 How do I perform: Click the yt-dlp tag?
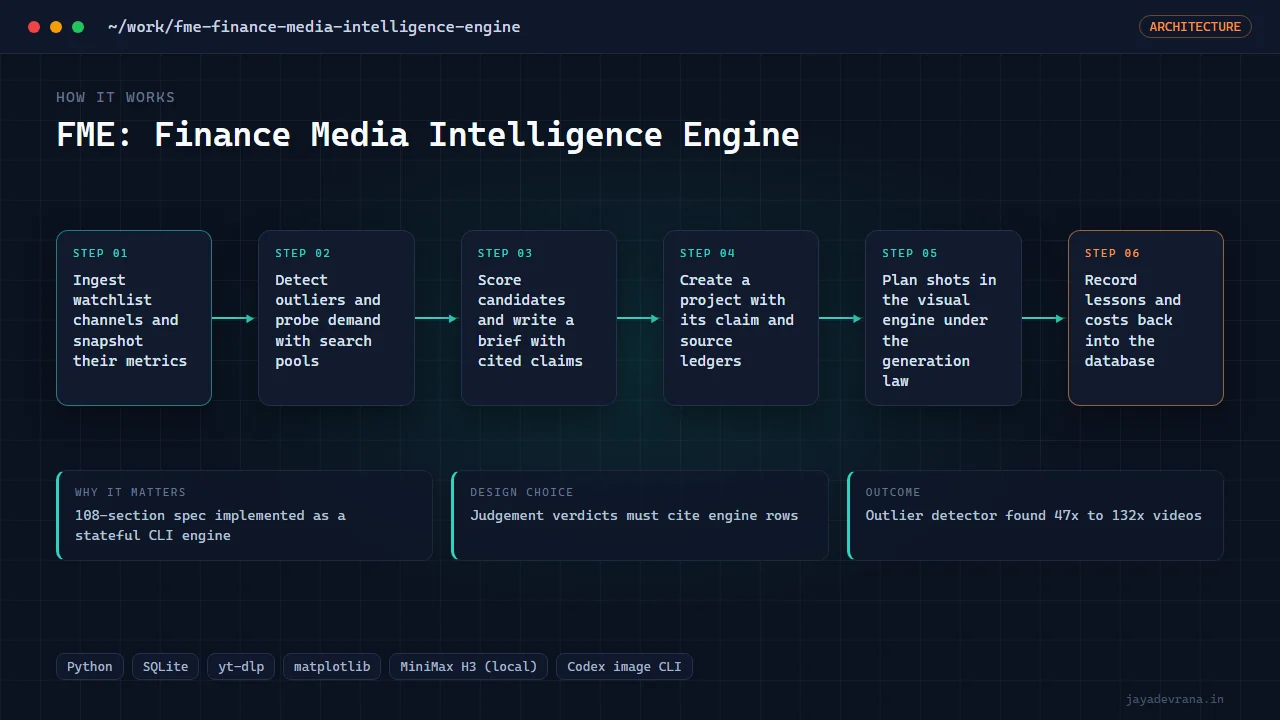tap(241, 666)
